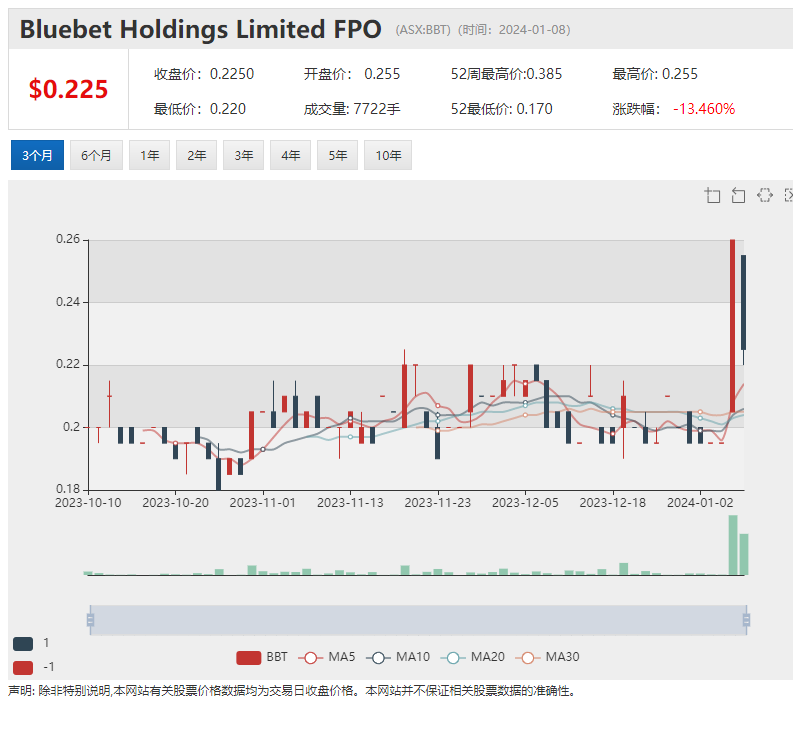Toggle MA20 legend entry
Viewport: 805px width, 737px height.
(x=473, y=657)
